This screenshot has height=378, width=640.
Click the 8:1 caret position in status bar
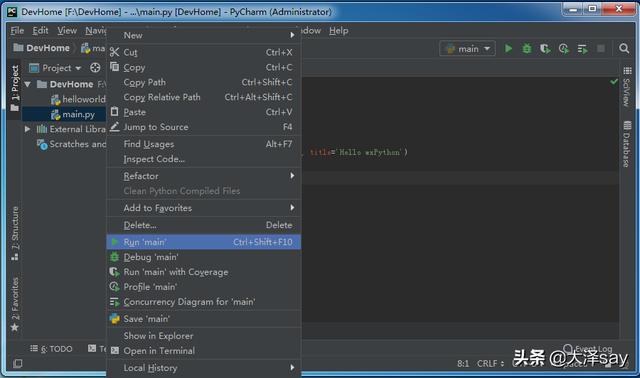(463, 363)
